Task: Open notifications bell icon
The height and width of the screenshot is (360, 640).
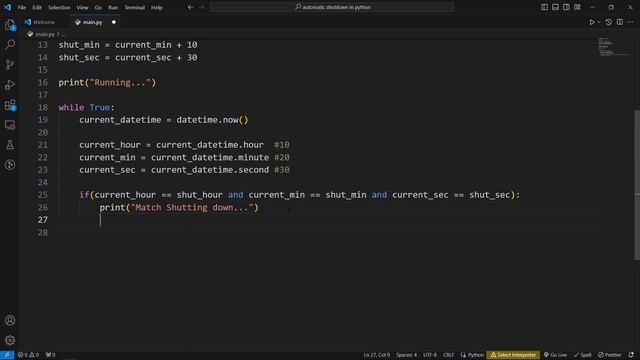Action: click(631, 355)
